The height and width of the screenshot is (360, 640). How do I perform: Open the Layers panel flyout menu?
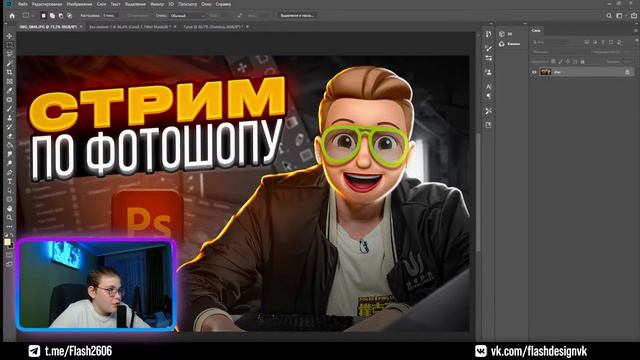(x=636, y=31)
